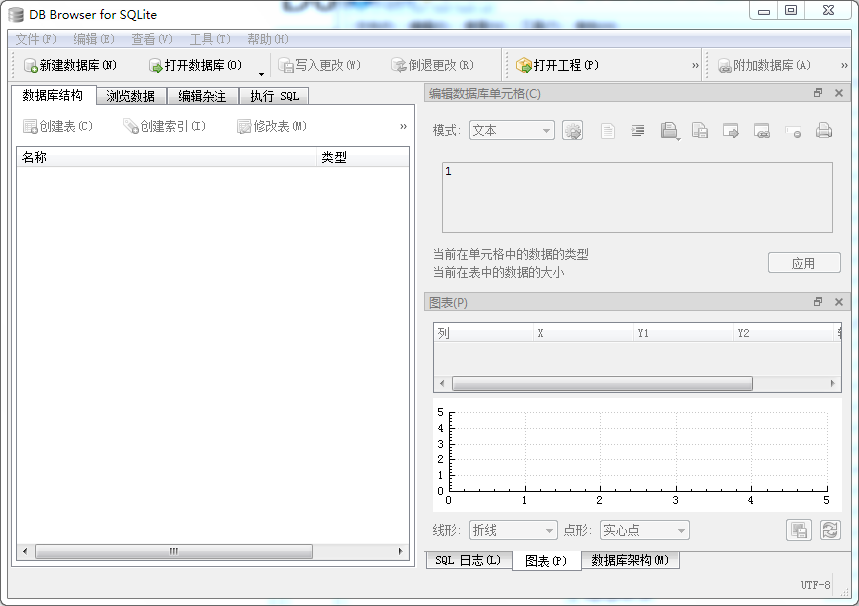The width and height of the screenshot is (859, 606).
Task: Click structure tree scroll right arrow
Action: coord(400,551)
